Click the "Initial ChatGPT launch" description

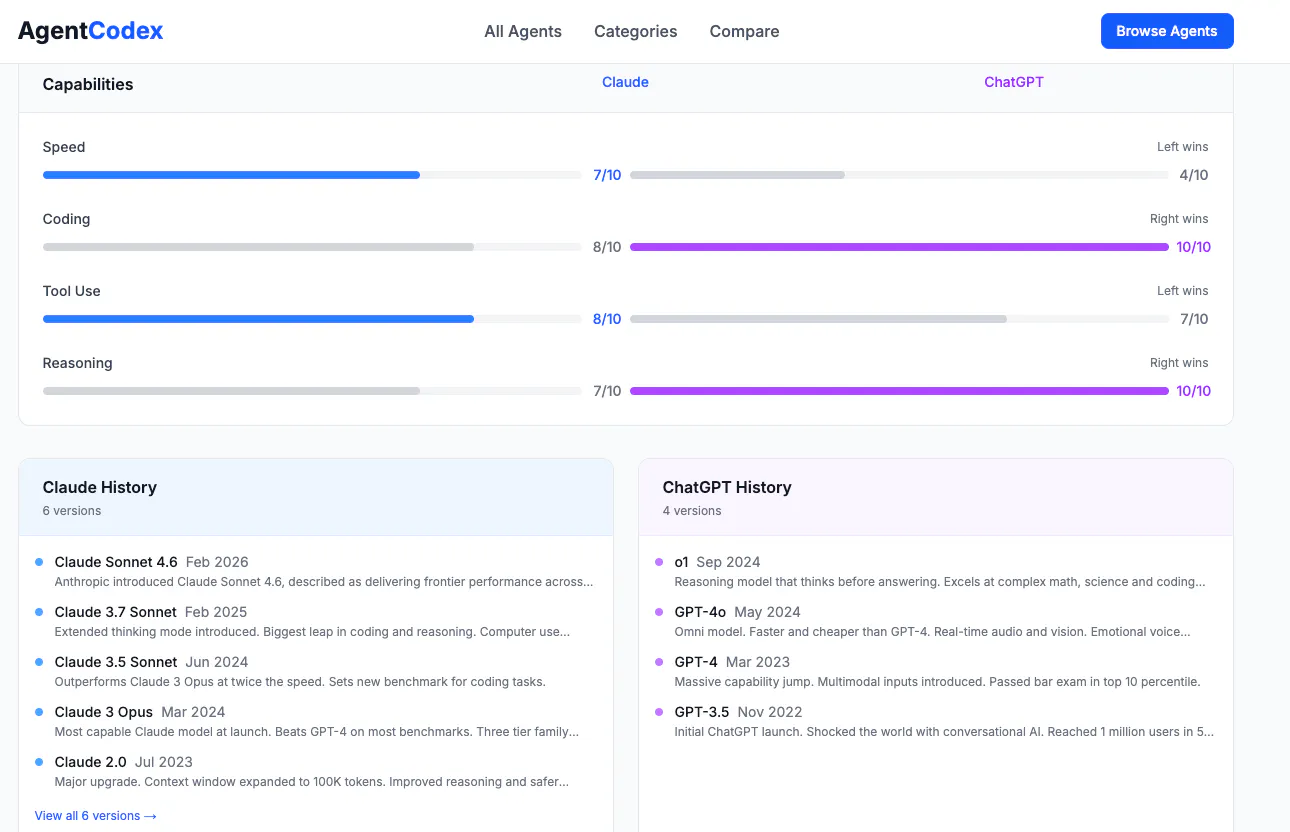(945, 732)
